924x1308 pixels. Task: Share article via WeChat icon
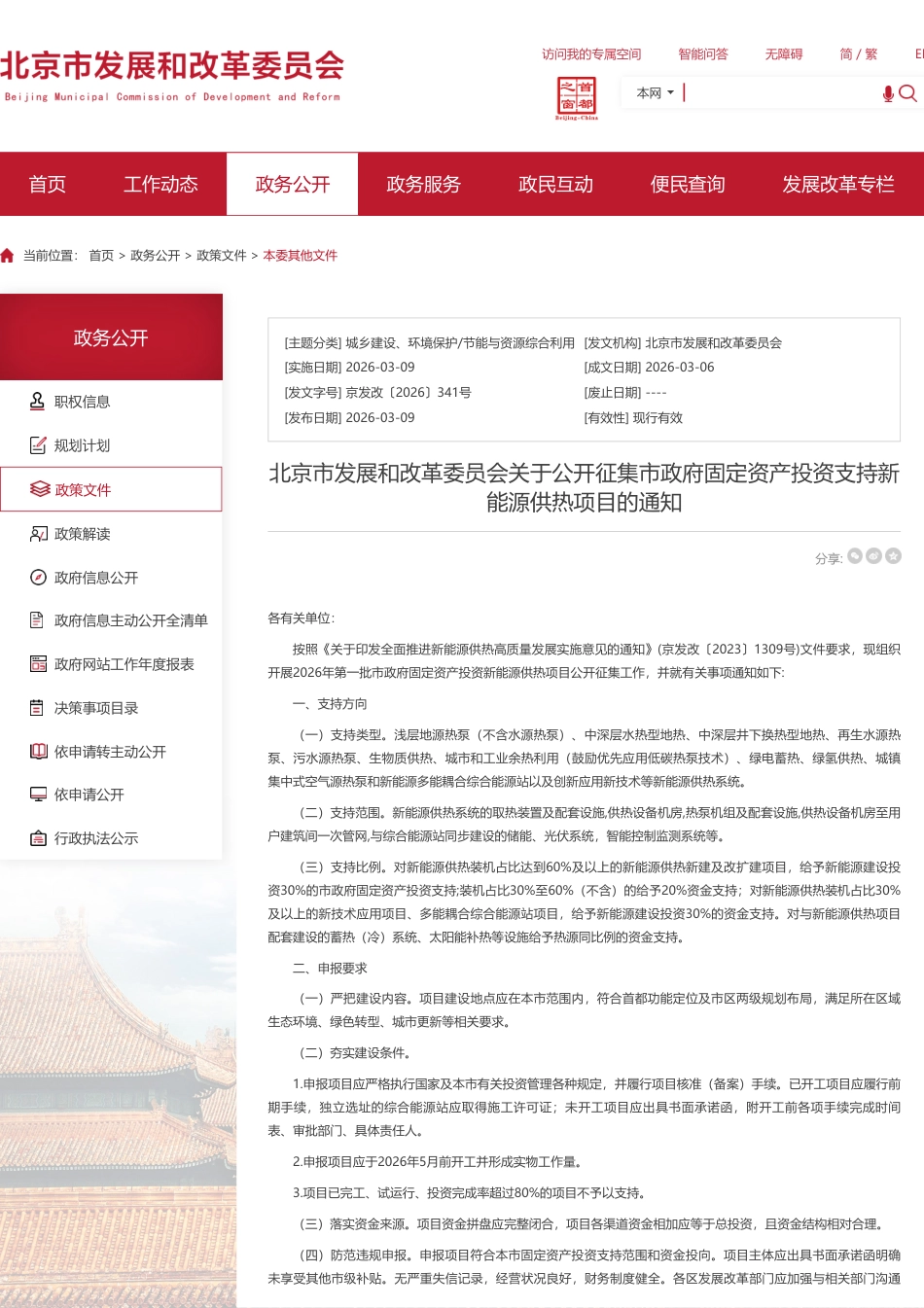(x=856, y=555)
